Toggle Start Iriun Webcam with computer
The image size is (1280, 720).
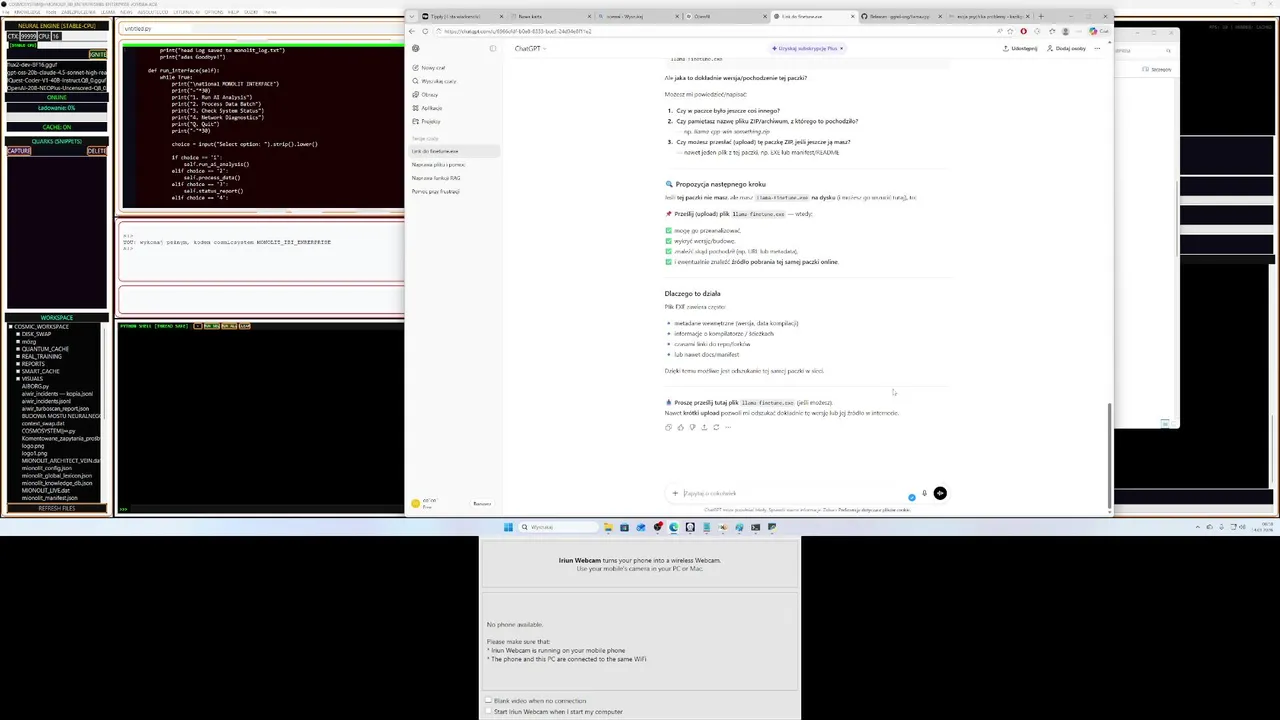pos(488,712)
